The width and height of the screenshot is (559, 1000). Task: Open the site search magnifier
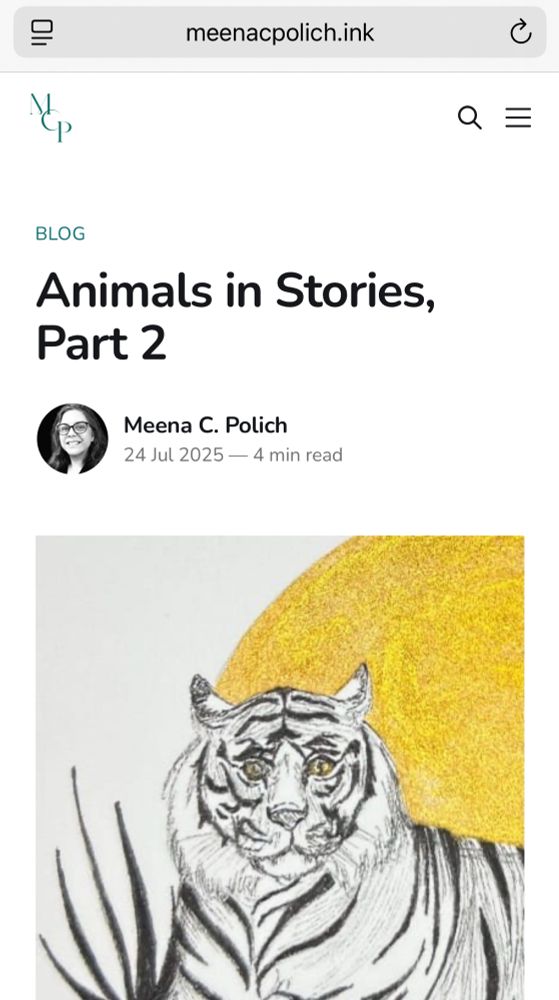click(470, 117)
